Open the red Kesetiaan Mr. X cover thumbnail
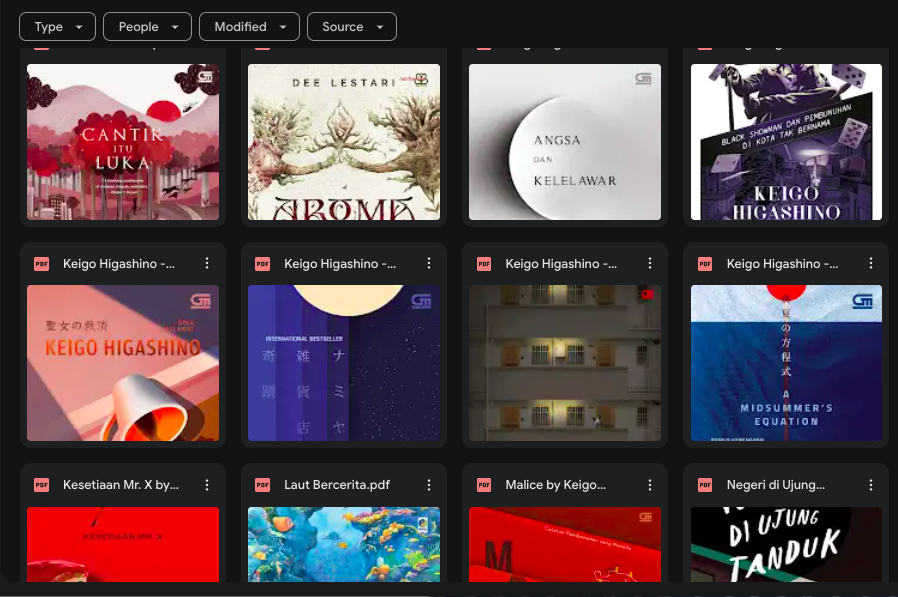898x597 pixels. point(123,544)
